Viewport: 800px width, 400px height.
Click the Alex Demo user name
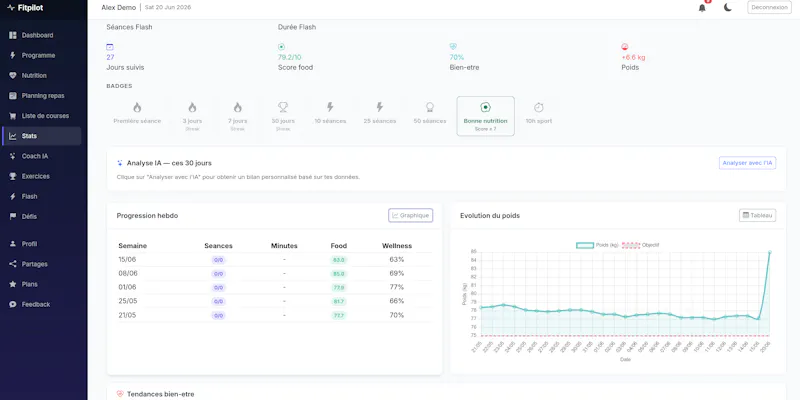[119, 7]
